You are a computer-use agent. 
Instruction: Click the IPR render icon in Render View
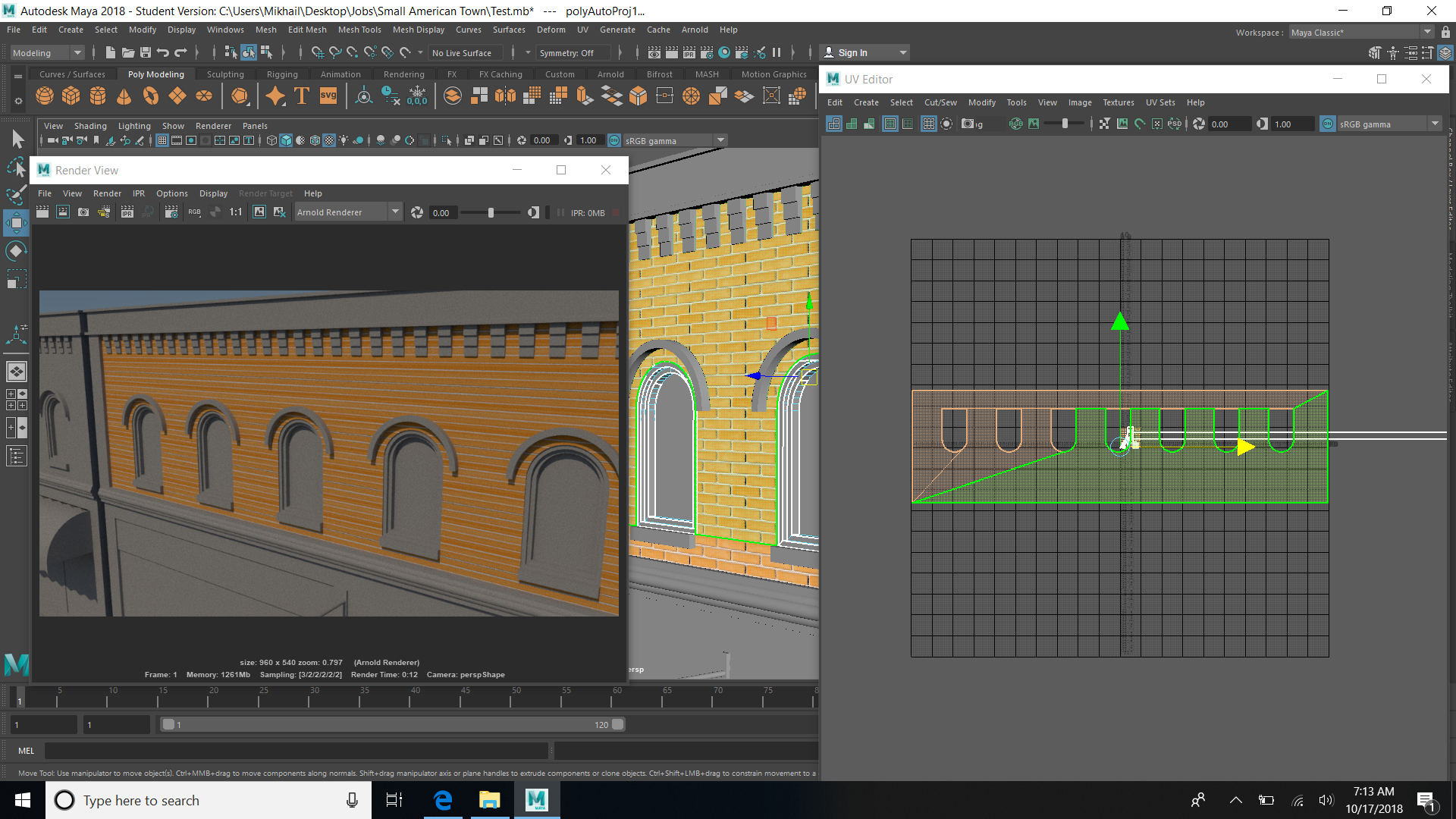(x=127, y=212)
